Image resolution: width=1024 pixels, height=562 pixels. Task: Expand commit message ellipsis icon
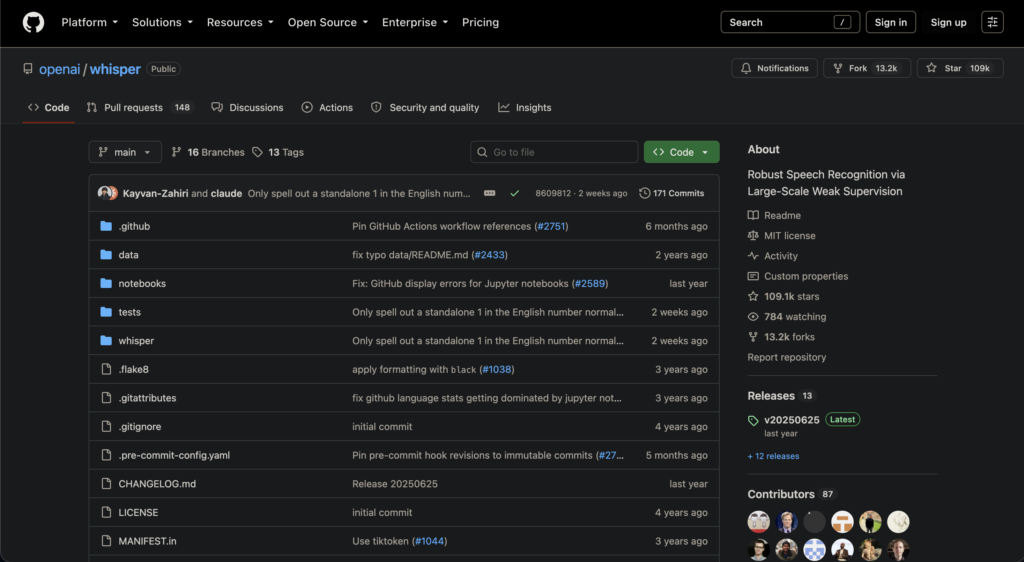(489, 193)
